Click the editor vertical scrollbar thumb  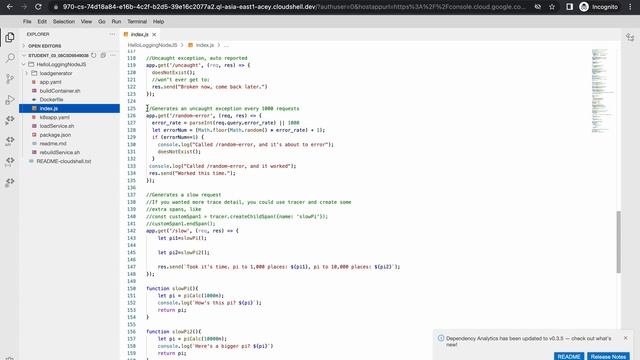click(618, 242)
